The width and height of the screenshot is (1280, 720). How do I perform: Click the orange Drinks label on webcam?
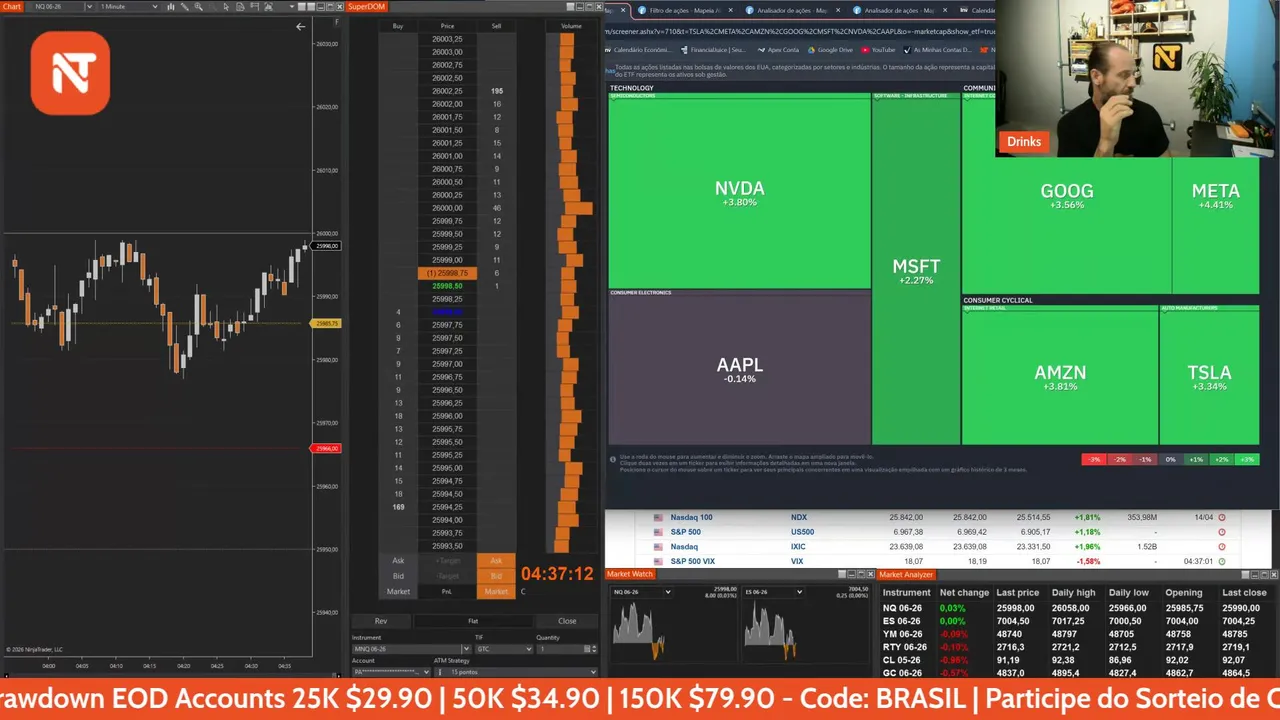coord(1023,142)
